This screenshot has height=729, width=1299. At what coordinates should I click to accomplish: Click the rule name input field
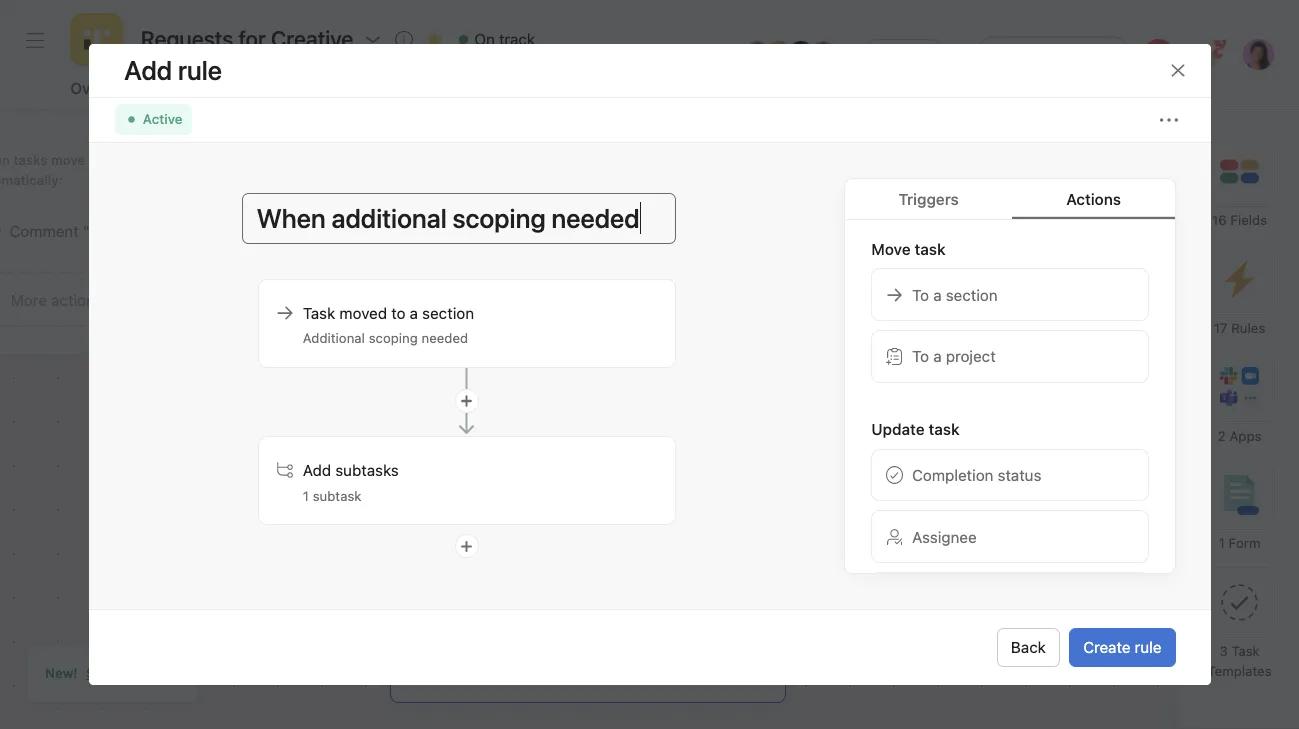click(x=459, y=218)
